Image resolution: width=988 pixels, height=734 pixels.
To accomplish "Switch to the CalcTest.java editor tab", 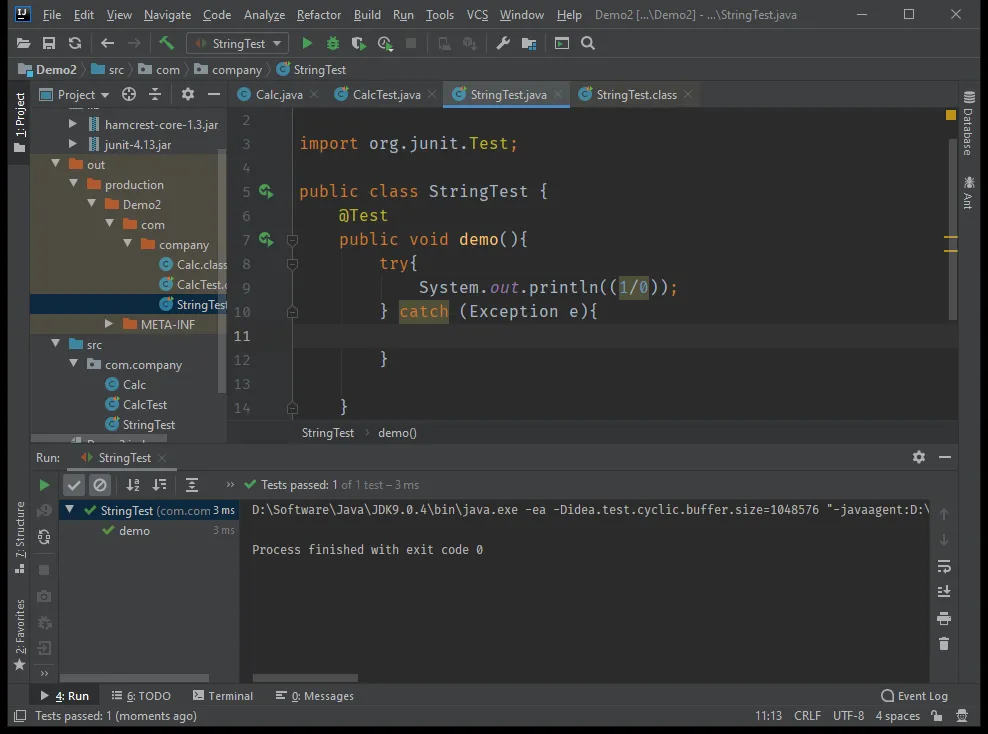I will (x=386, y=94).
